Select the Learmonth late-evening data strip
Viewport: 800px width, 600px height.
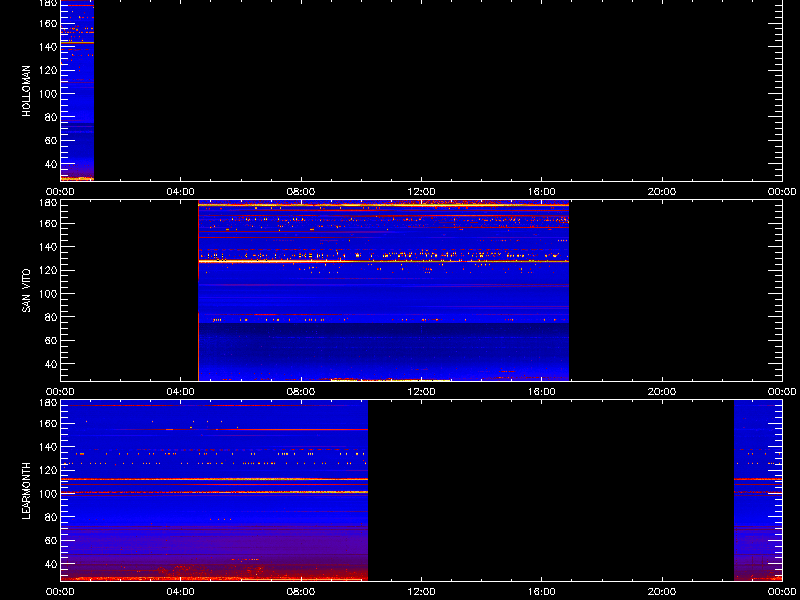[758, 490]
